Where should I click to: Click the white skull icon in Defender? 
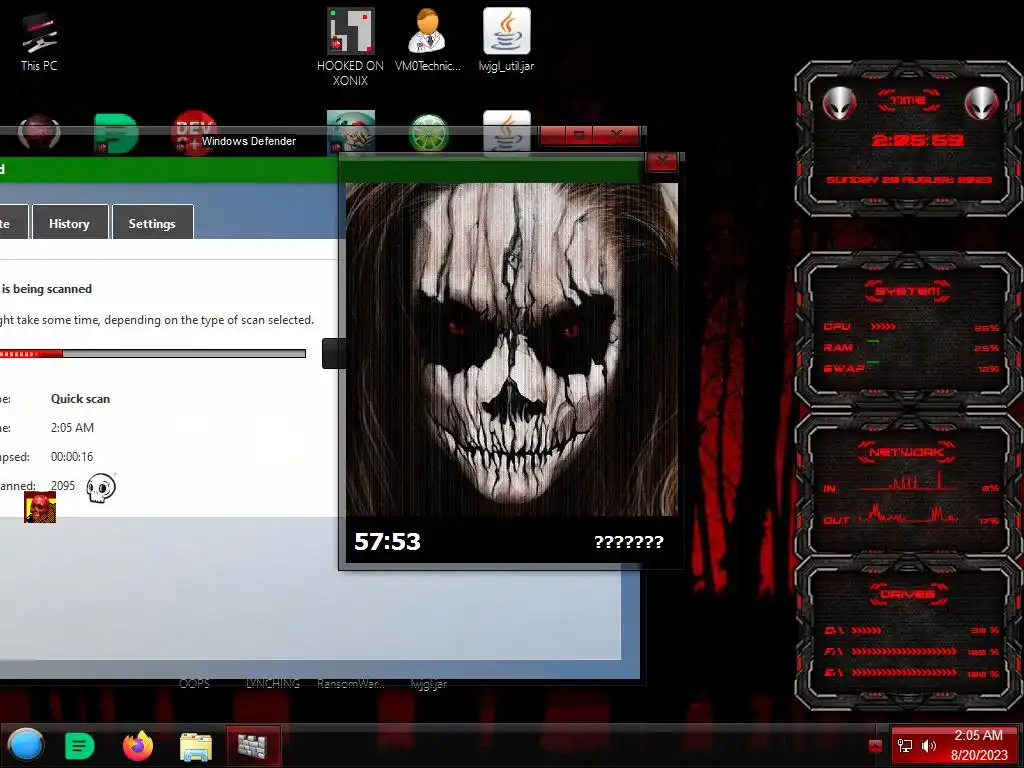click(101, 488)
